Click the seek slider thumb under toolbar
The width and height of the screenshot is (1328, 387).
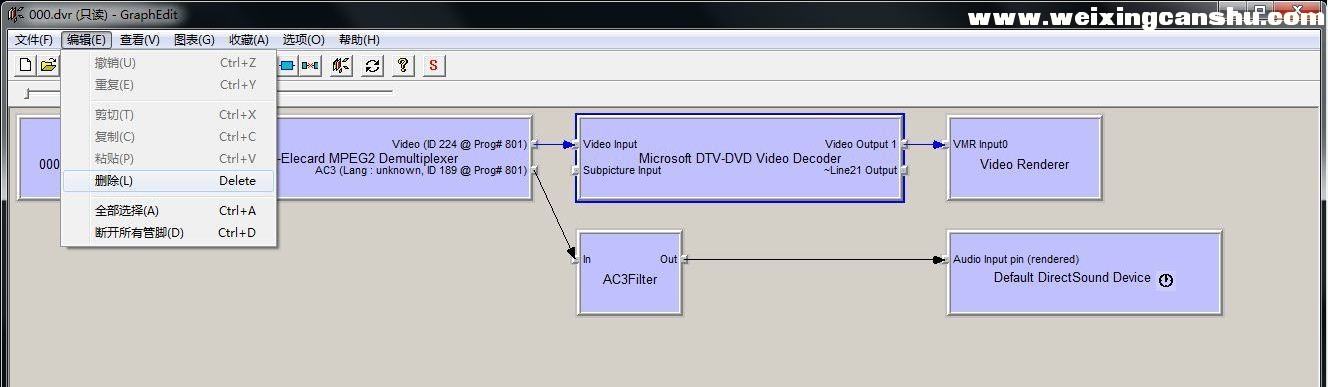pyautogui.click(x=28, y=93)
